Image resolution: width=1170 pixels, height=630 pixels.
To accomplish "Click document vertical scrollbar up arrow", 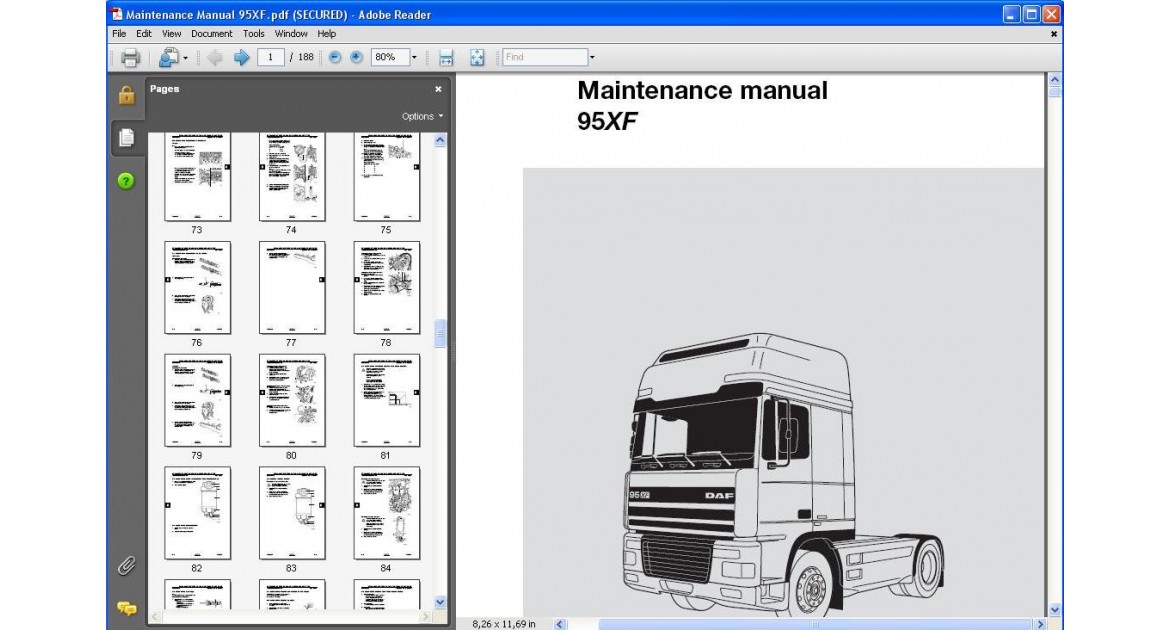I will pyautogui.click(x=1054, y=79).
